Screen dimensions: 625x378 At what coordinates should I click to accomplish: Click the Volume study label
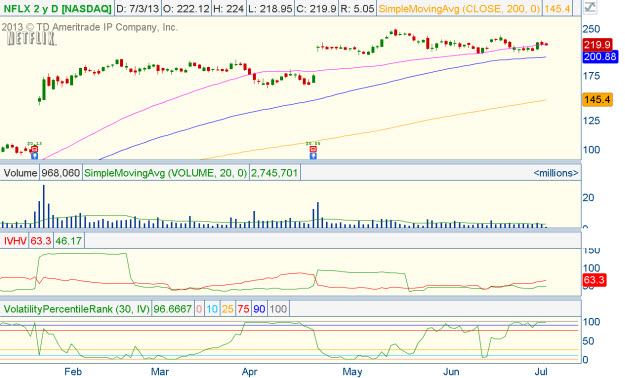click(20, 173)
